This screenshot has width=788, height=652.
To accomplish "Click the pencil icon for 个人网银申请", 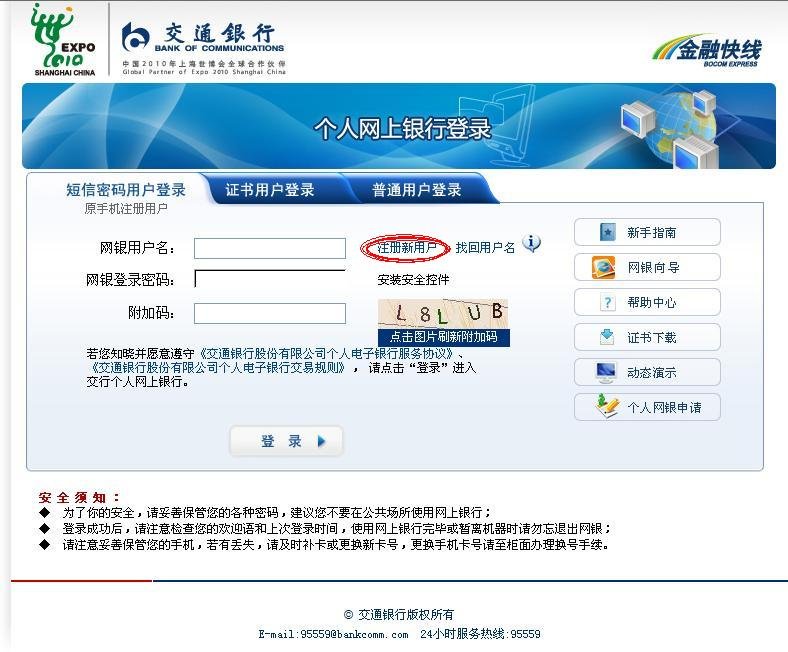I will point(607,406).
